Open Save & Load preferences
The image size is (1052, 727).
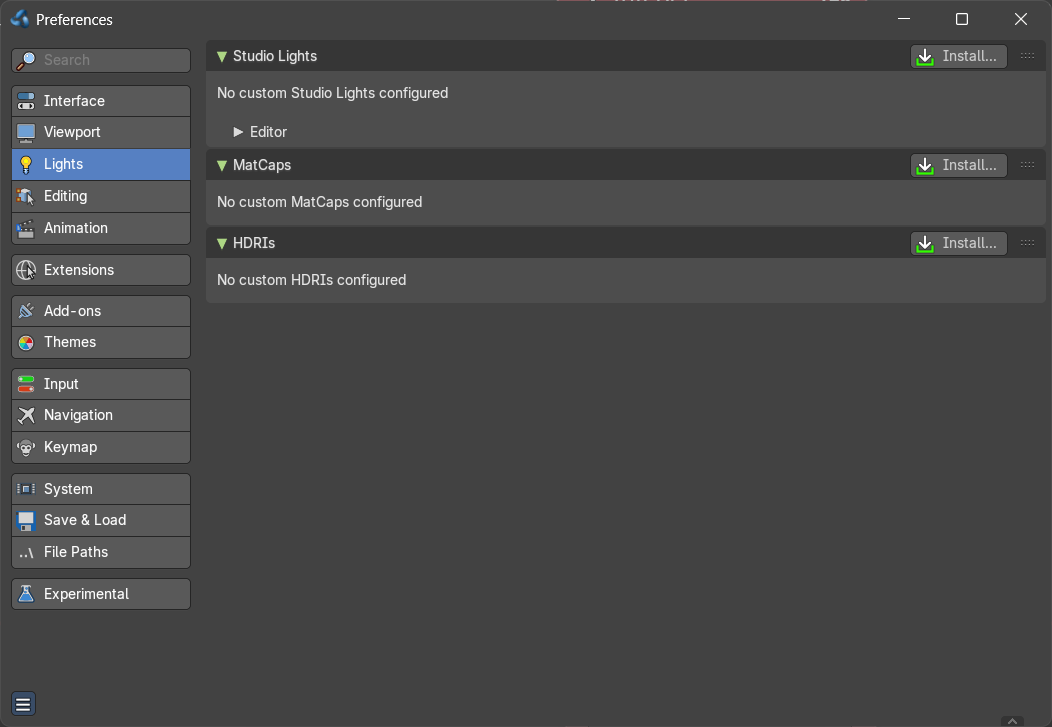101,520
